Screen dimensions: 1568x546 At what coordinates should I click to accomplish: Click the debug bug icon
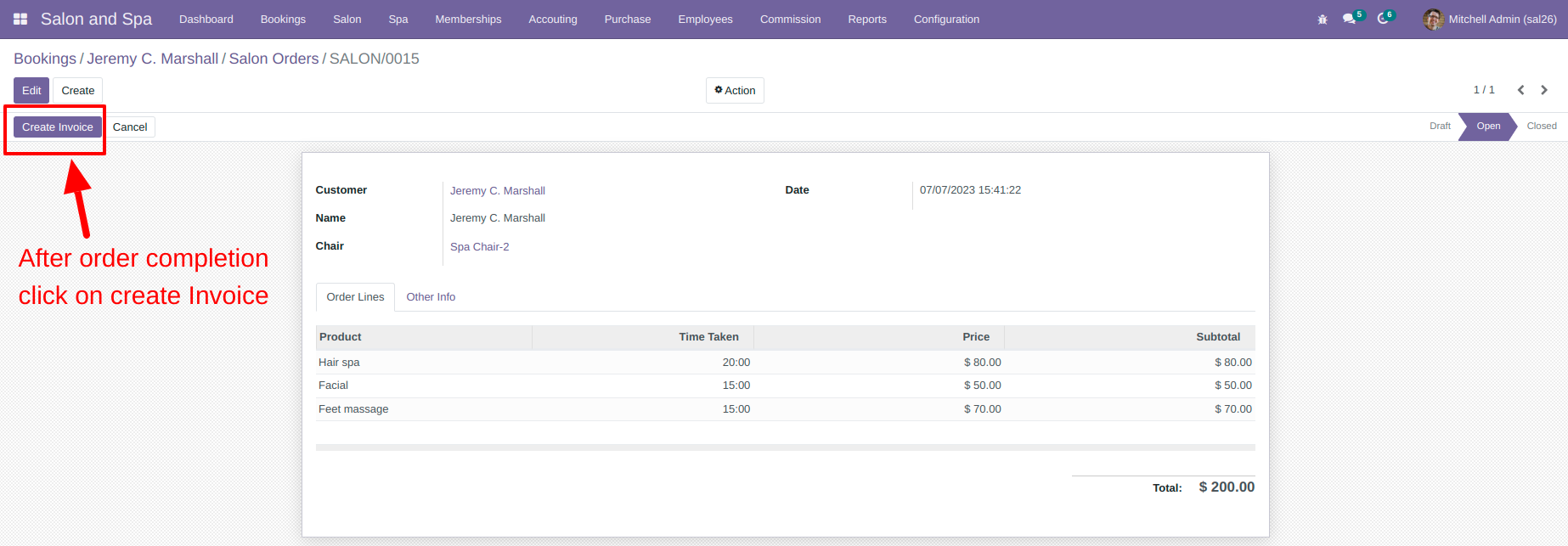1323,19
